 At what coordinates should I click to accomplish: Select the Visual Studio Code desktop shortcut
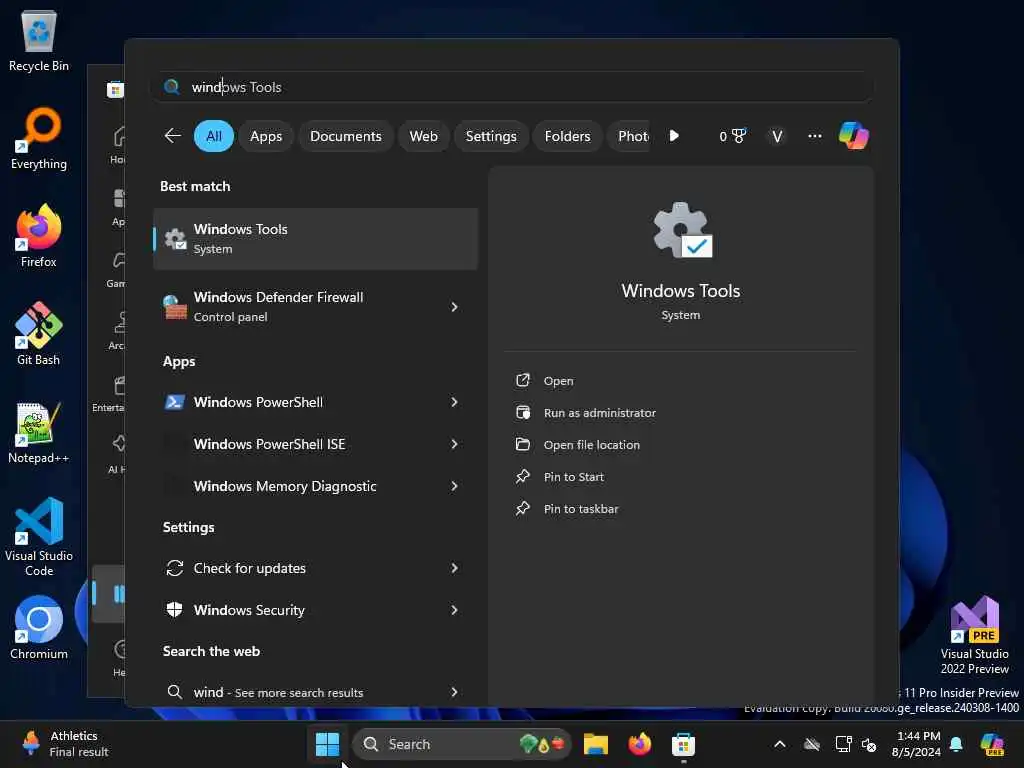[x=39, y=537]
